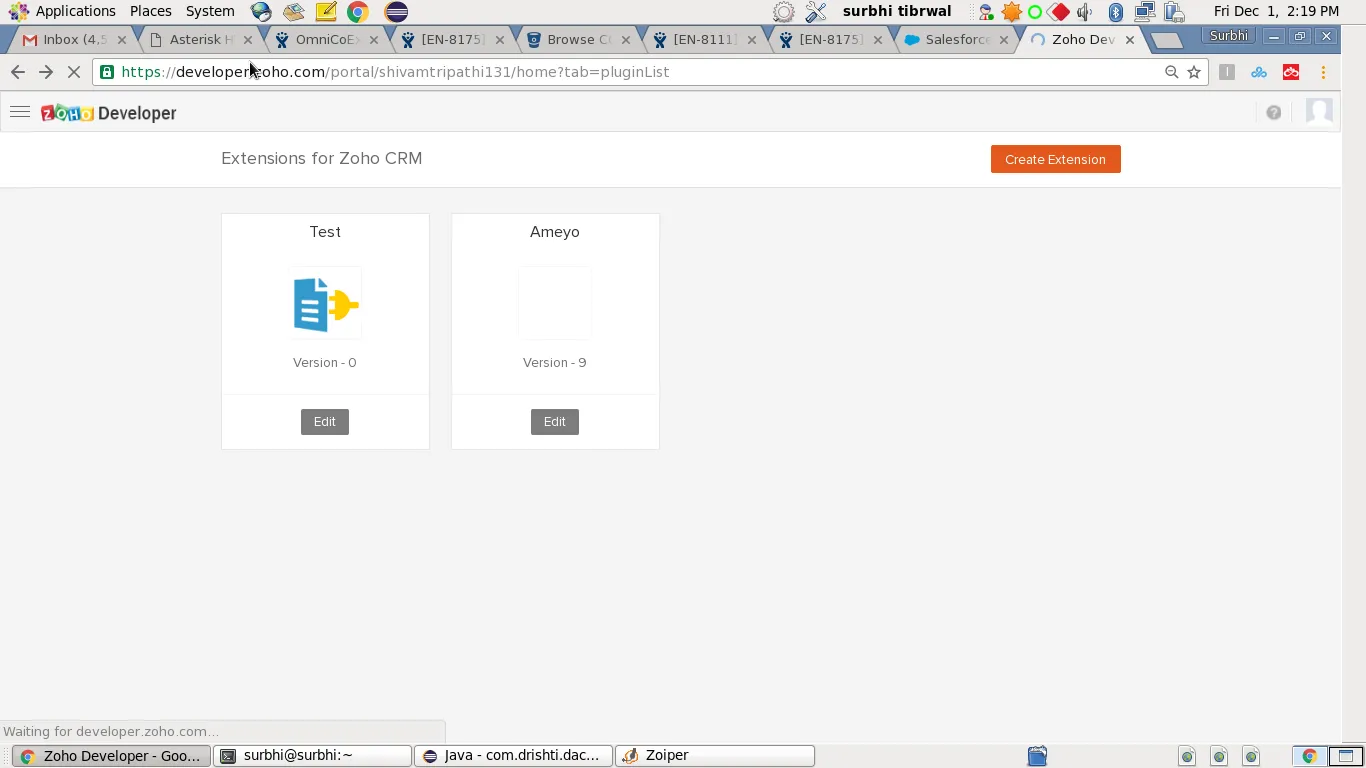The width and height of the screenshot is (1366, 768).
Task: Switch to the Browse browser tab
Action: click(578, 40)
